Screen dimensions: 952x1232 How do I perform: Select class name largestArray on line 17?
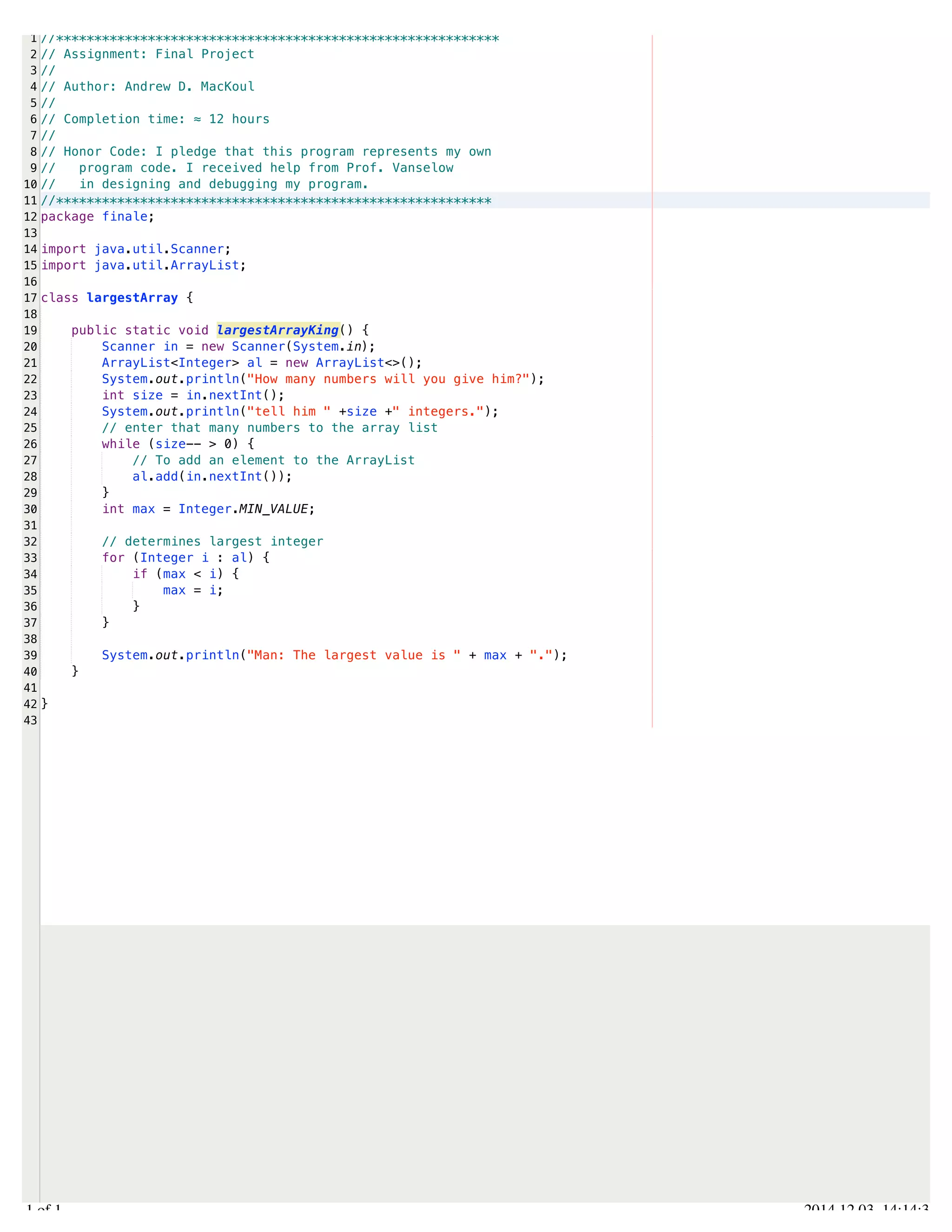(132, 297)
